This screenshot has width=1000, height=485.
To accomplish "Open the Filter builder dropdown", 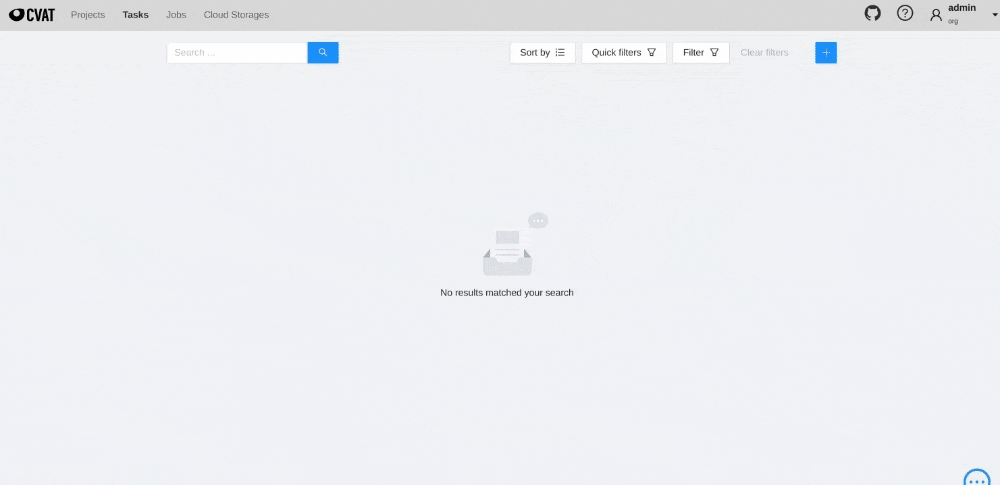I will coord(700,53).
